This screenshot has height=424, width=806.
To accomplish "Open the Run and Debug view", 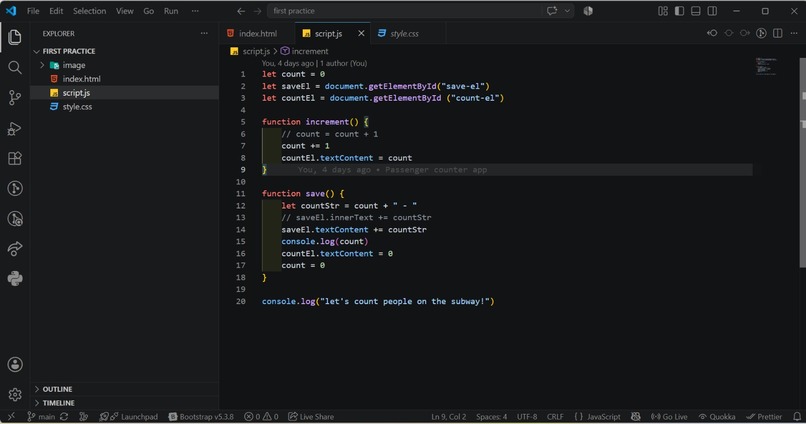I will pos(15,128).
